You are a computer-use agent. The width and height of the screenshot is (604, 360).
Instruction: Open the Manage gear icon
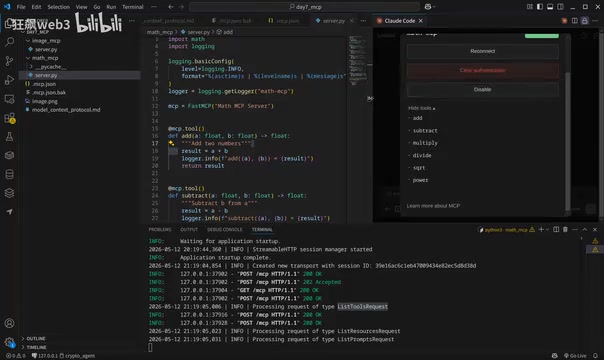(x=9, y=342)
